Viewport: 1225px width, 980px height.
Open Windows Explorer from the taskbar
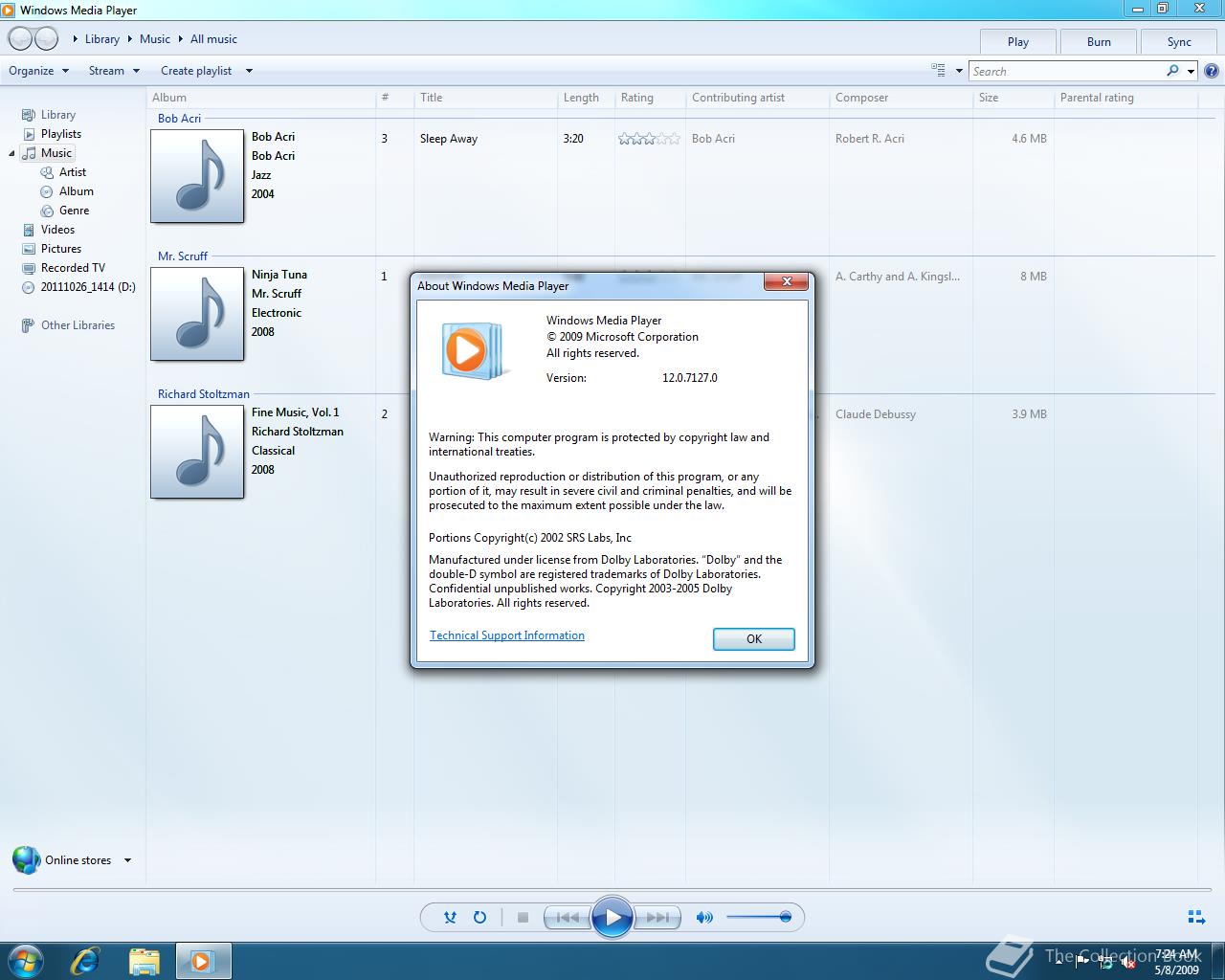pos(144,960)
